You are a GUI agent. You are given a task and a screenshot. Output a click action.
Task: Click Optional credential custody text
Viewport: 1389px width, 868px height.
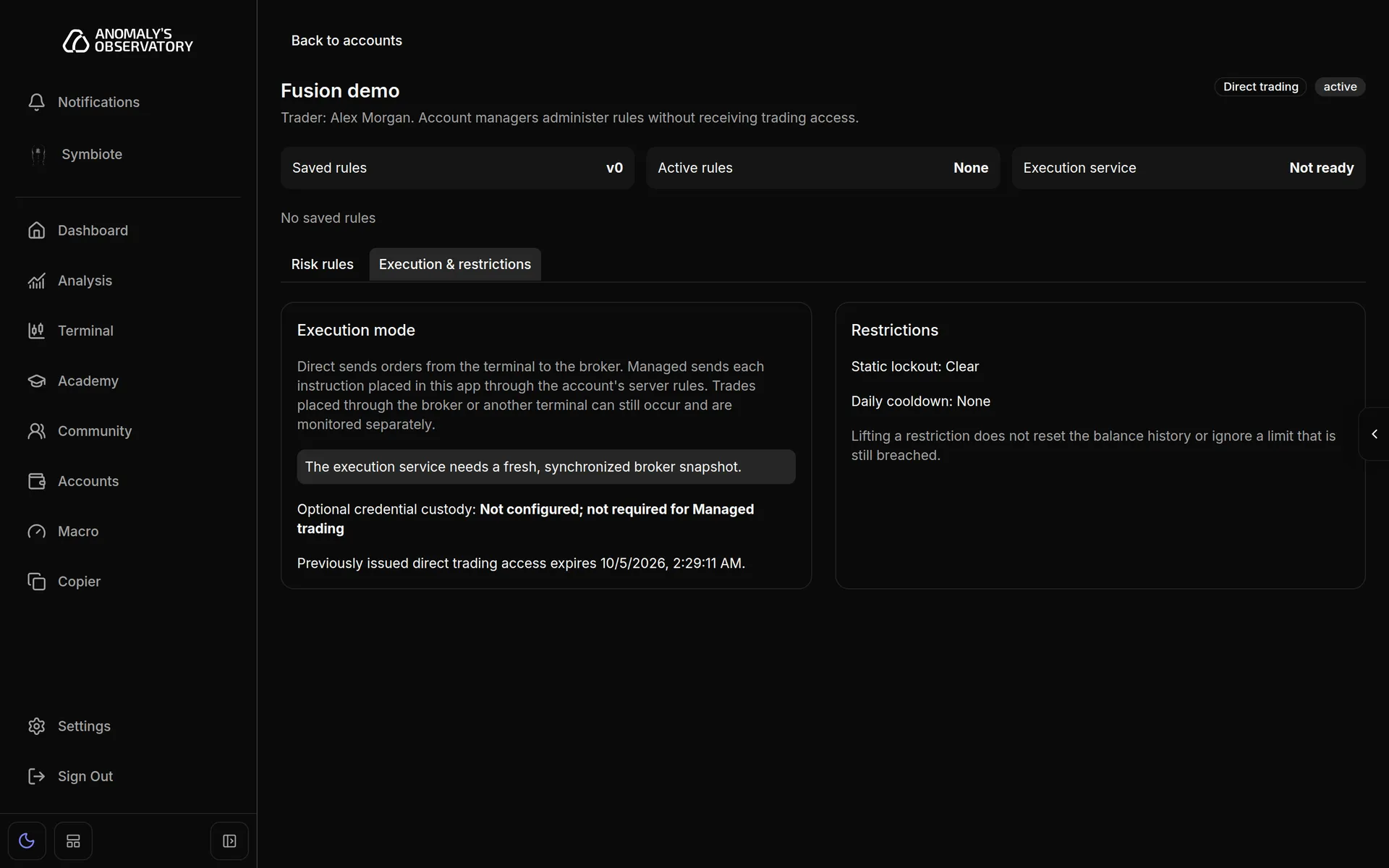pos(525,519)
